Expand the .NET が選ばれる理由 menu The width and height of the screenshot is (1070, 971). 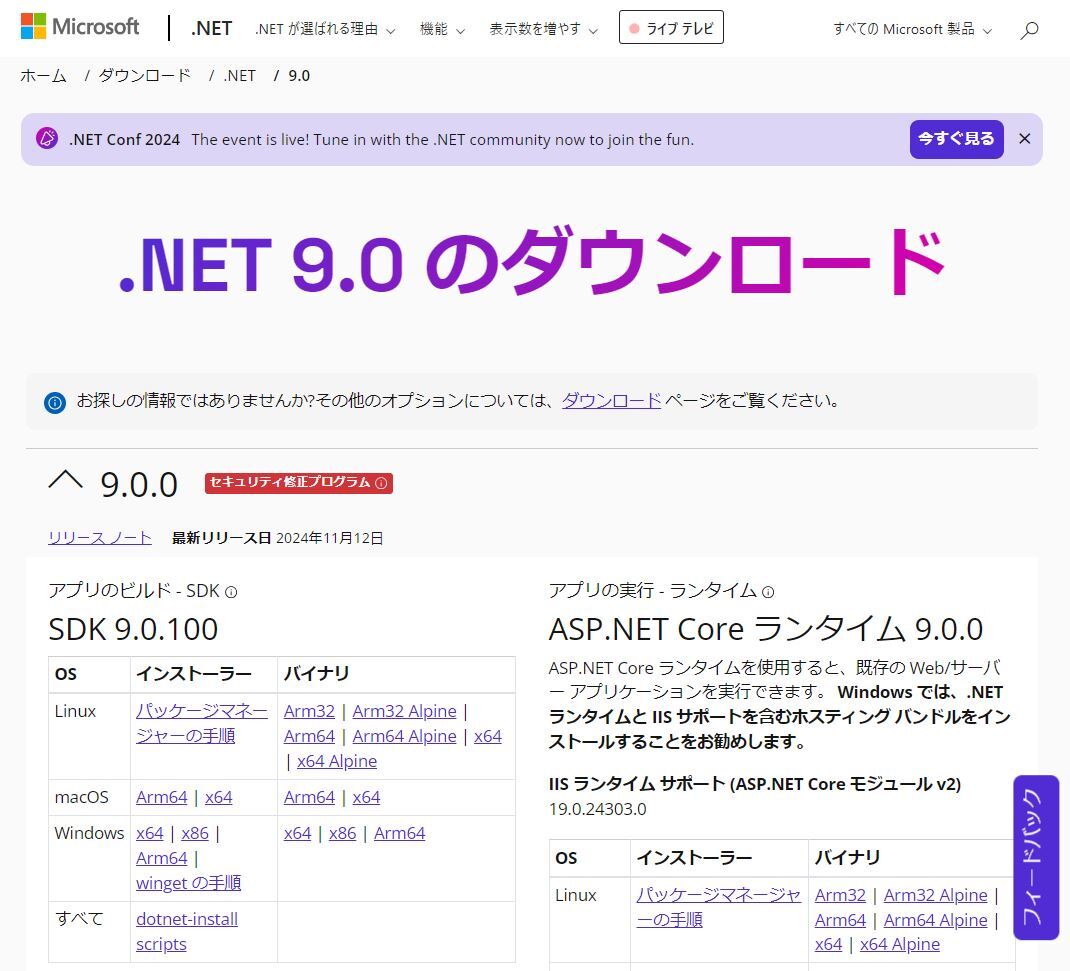pyautogui.click(x=325, y=29)
